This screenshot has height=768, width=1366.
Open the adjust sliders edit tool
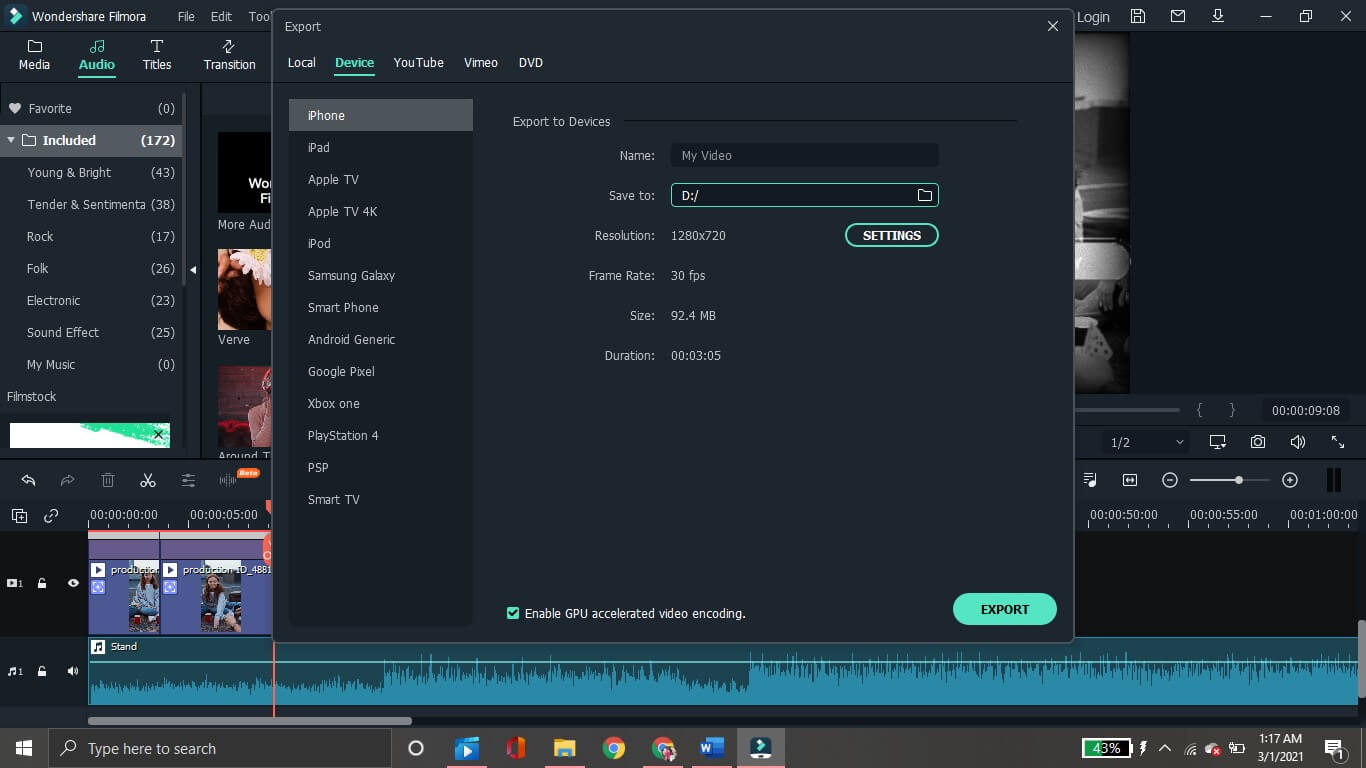coord(188,480)
